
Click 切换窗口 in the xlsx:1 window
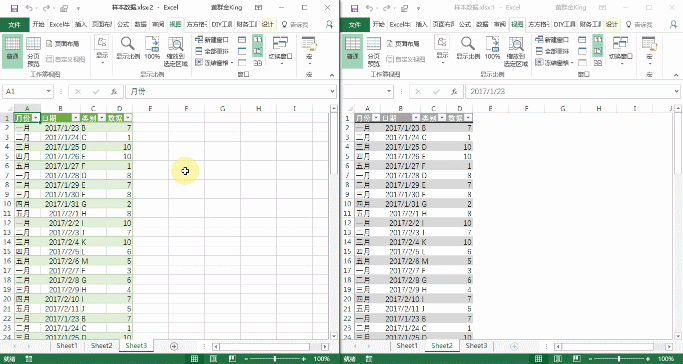tap(620, 49)
